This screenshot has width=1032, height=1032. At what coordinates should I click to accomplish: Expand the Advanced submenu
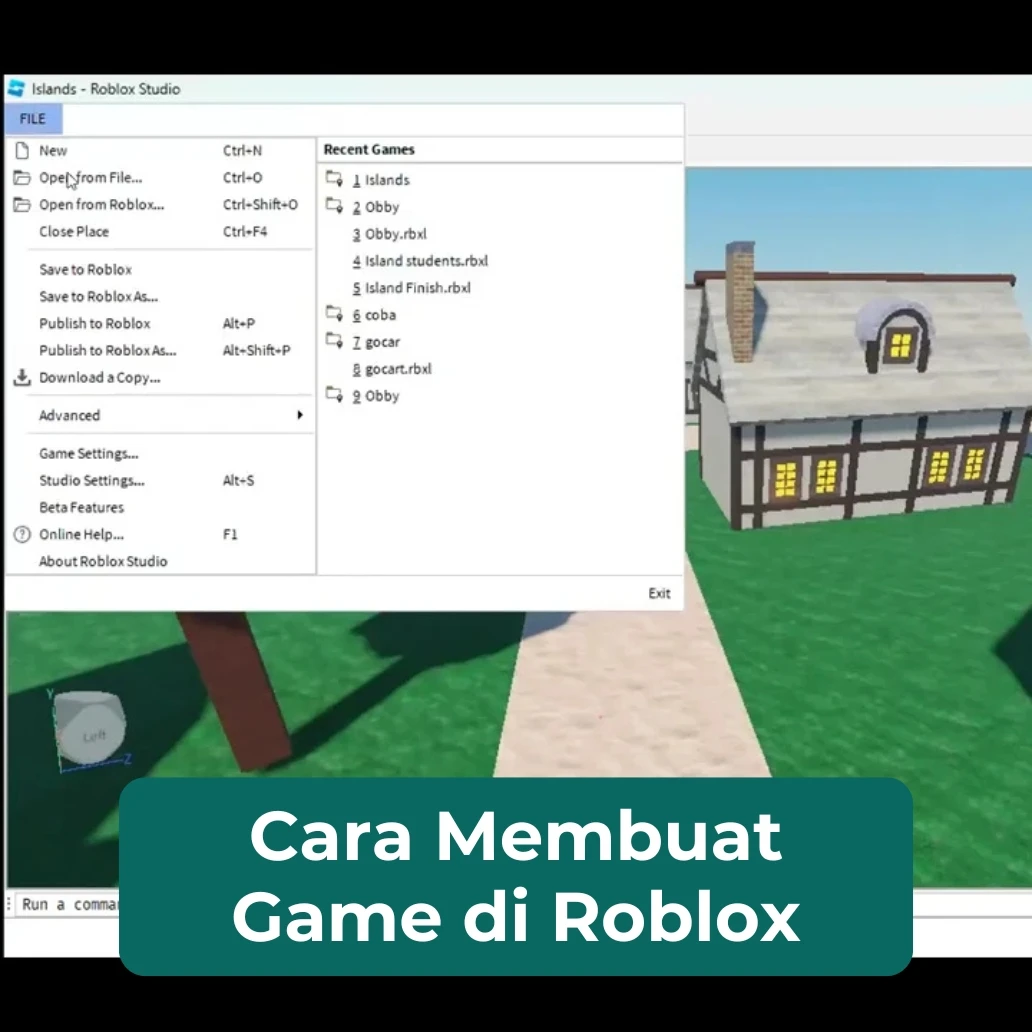(x=68, y=415)
